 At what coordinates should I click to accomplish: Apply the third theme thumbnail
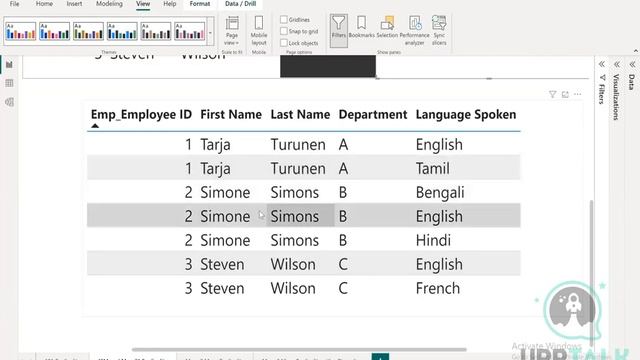pyautogui.click(x=89, y=31)
